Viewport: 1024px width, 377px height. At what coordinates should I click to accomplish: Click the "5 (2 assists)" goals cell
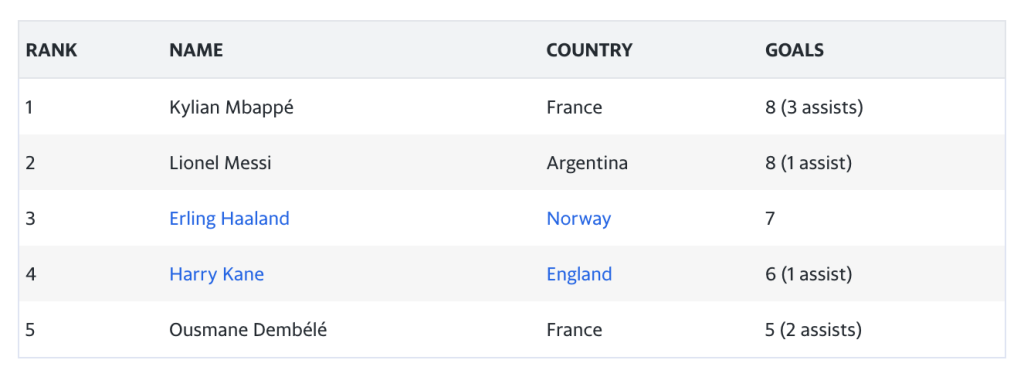click(814, 330)
